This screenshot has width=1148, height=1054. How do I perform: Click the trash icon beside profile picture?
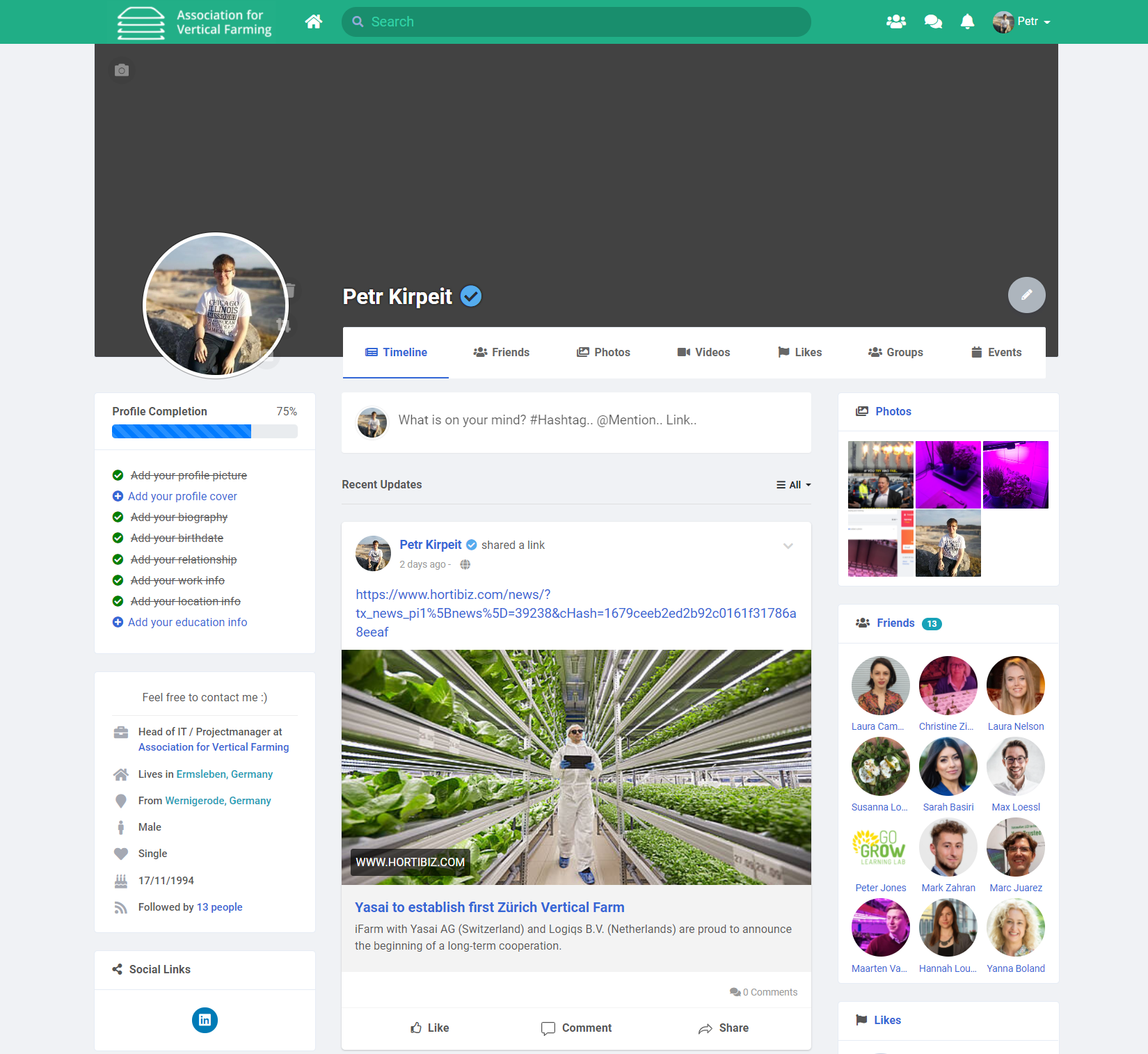pyautogui.click(x=290, y=291)
